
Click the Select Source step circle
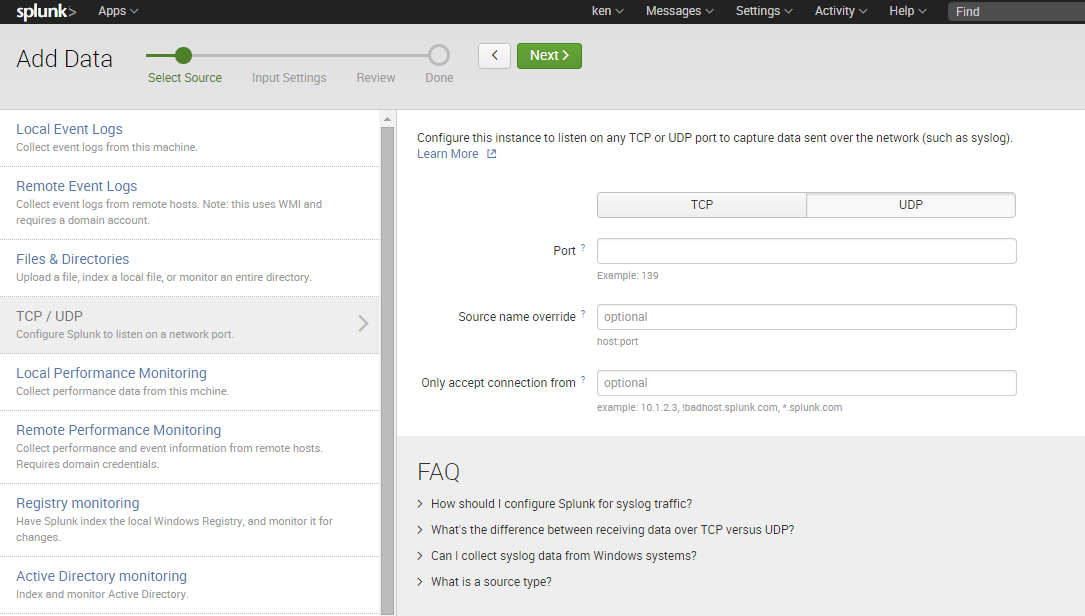[x=183, y=56]
